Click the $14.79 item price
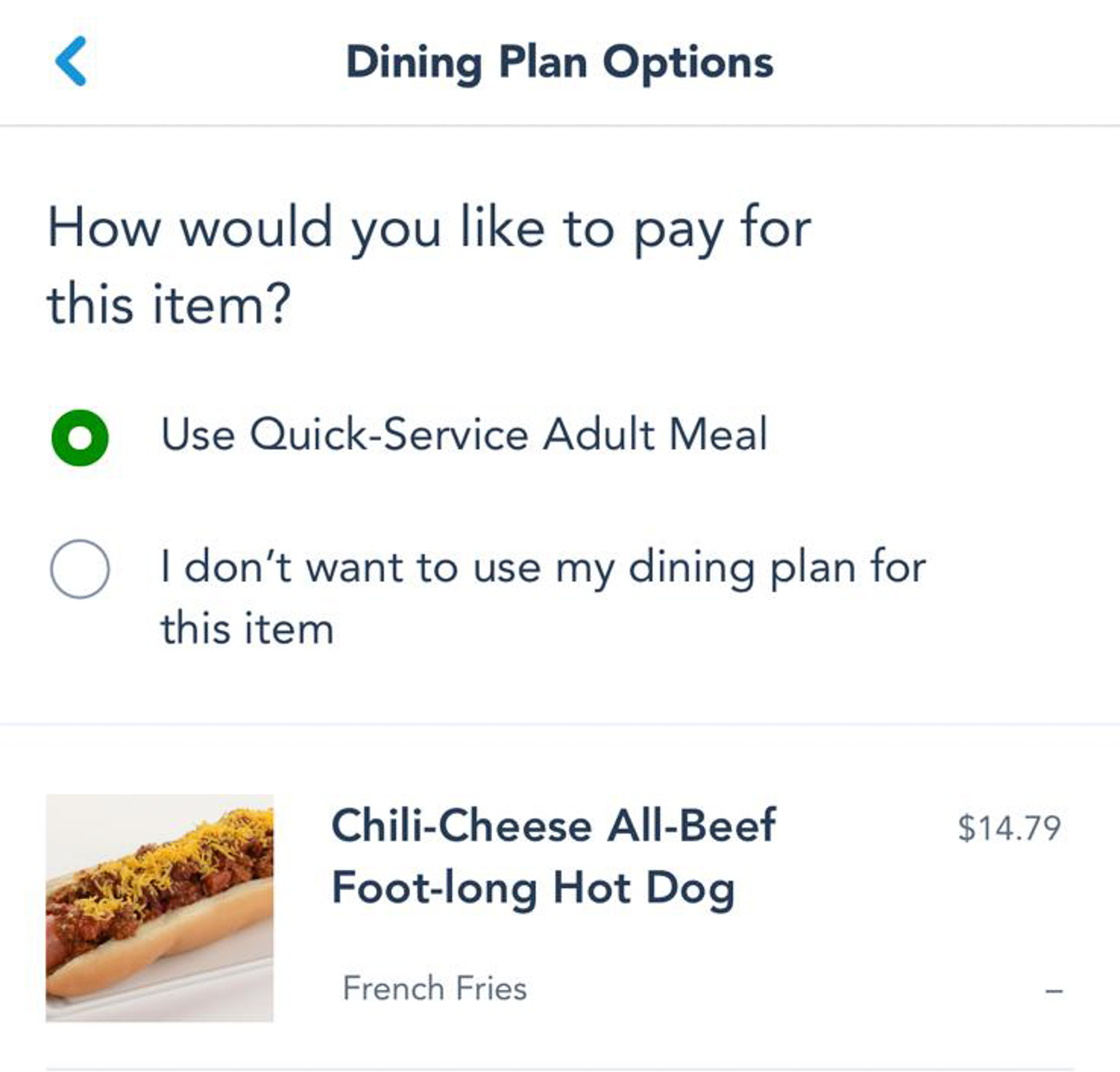The width and height of the screenshot is (1120, 1072). (x=1009, y=828)
